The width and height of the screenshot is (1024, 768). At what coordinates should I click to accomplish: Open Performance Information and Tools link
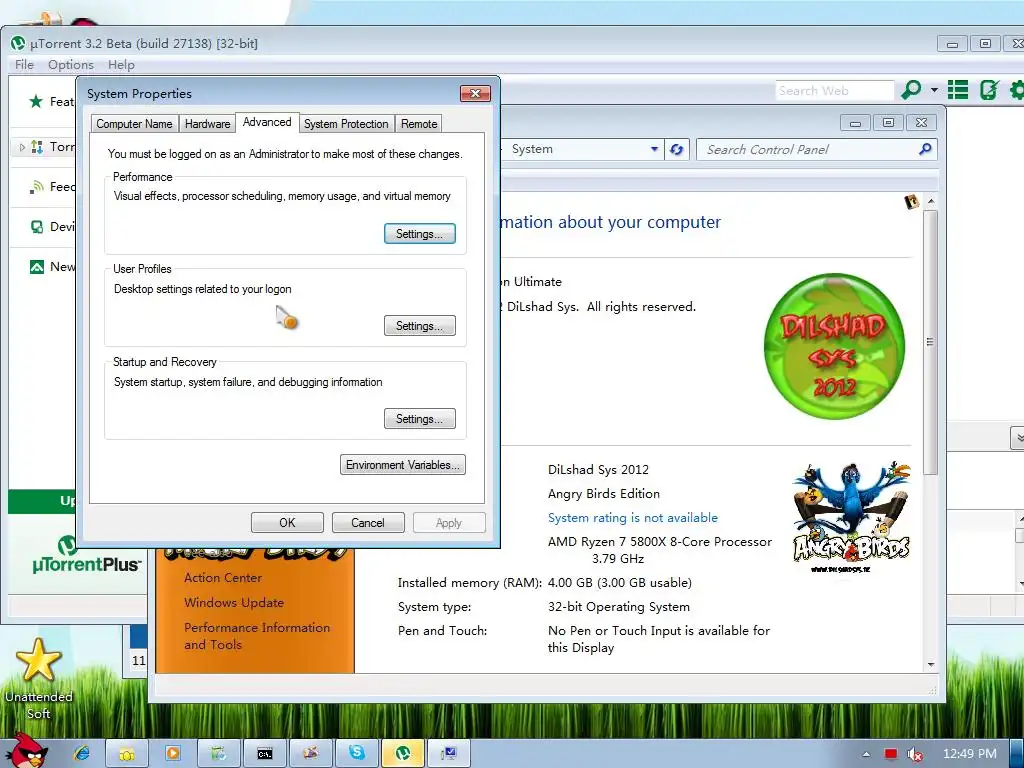(x=257, y=635)
